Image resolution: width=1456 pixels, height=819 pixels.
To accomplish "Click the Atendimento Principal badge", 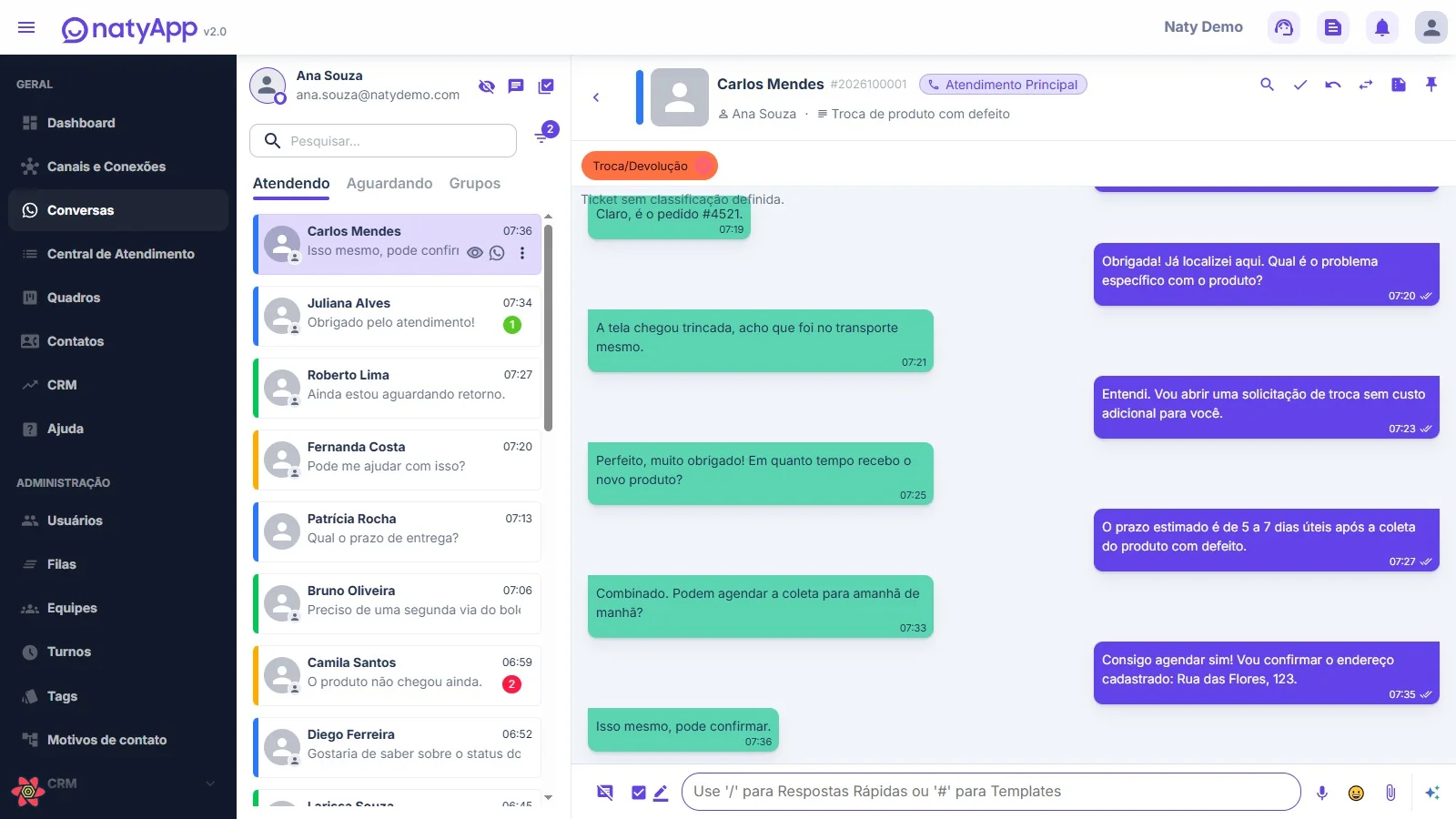I will point(1003,85).
